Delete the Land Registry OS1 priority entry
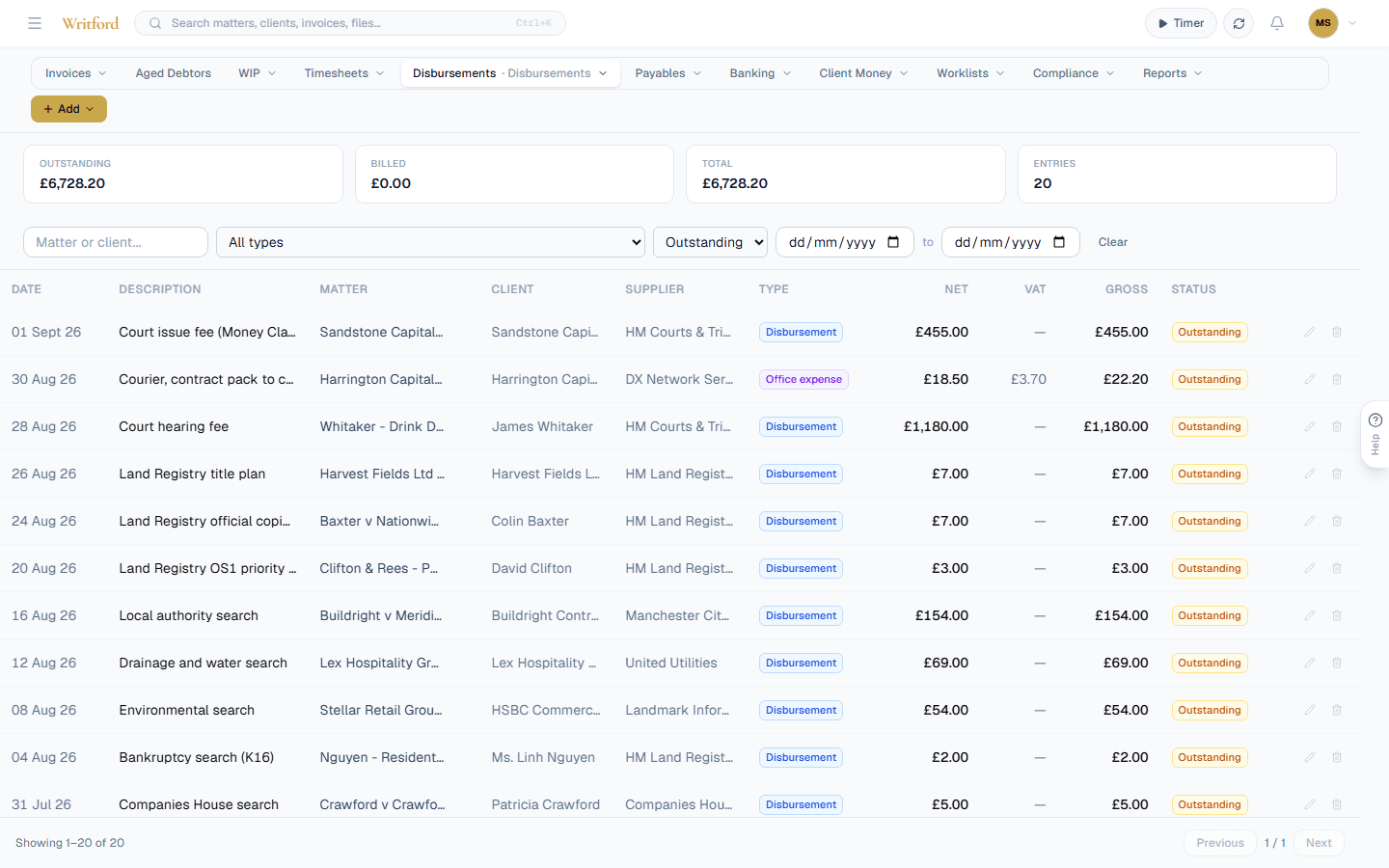1389x868 pixels. (1337, 568)
